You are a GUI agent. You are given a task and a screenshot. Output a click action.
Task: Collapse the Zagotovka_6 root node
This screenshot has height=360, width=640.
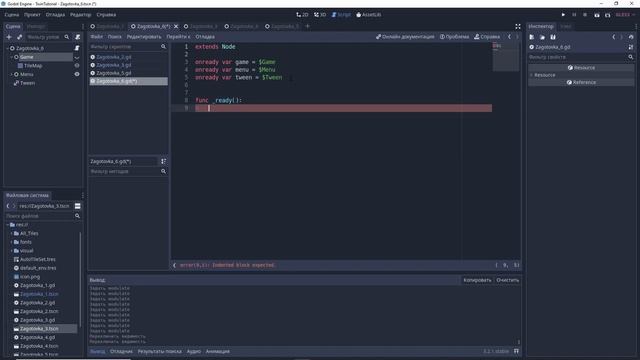pyautogui.click(x=7, y=48)
